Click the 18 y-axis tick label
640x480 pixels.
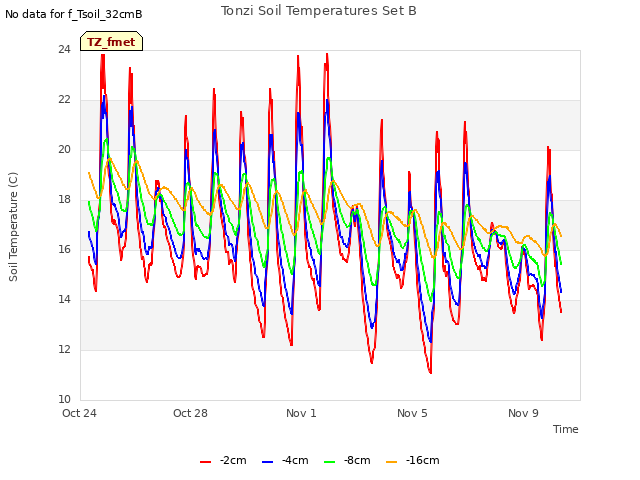pyautogui.click(x=64, y=200)
